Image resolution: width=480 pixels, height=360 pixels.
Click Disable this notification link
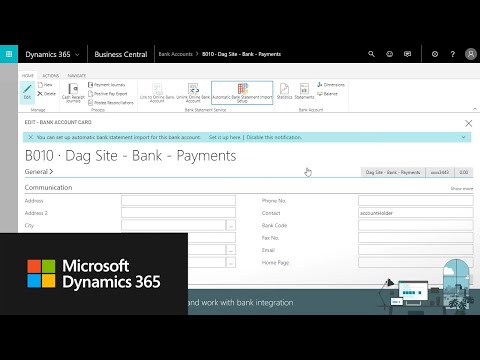(x=274, y=137)
